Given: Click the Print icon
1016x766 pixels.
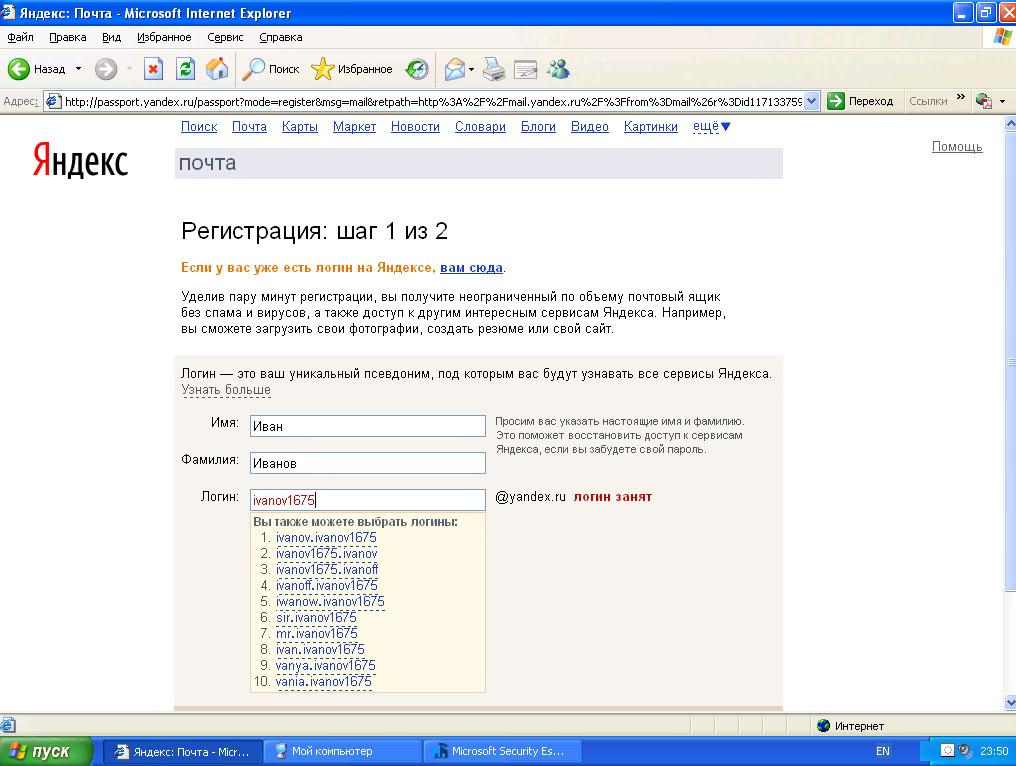Looking at the screenshot, I should click(494, 69).
